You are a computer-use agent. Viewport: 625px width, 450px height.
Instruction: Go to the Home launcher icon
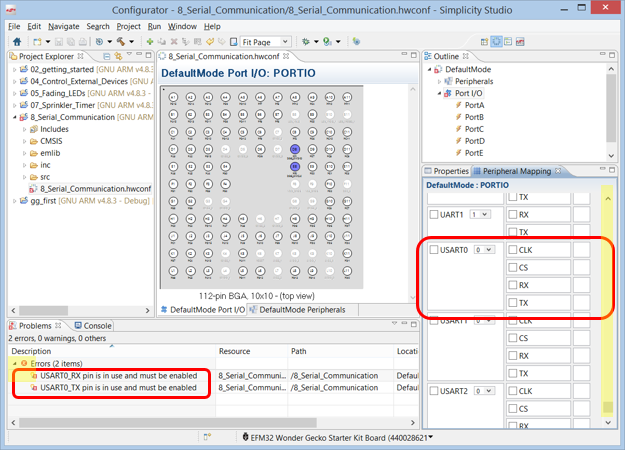click(17, 41)
